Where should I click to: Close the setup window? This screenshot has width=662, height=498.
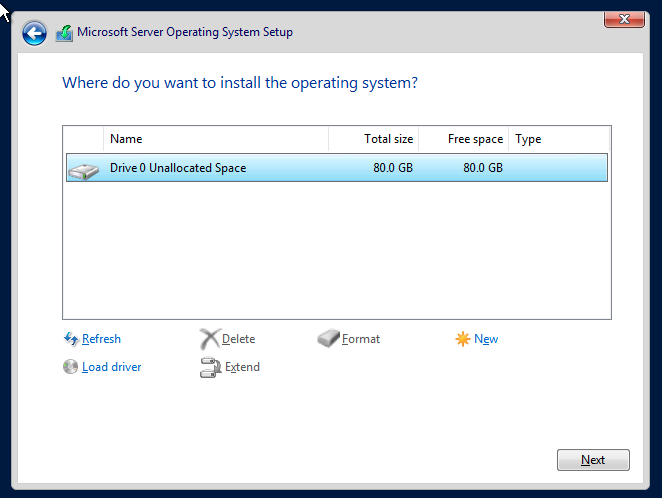[x=624, y=19]
